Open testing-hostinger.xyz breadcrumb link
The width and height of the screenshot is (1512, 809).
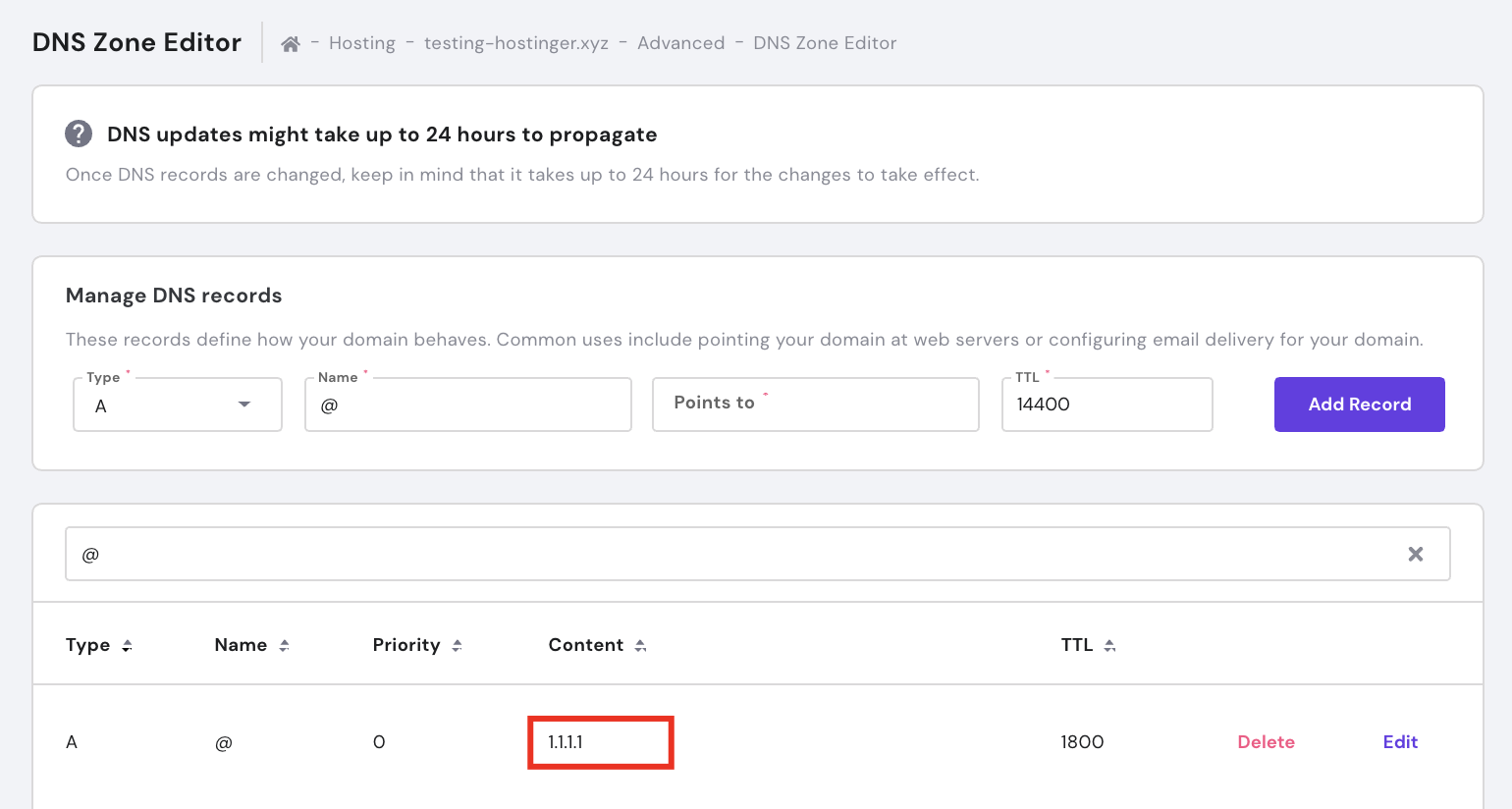[x=515, y=43]
